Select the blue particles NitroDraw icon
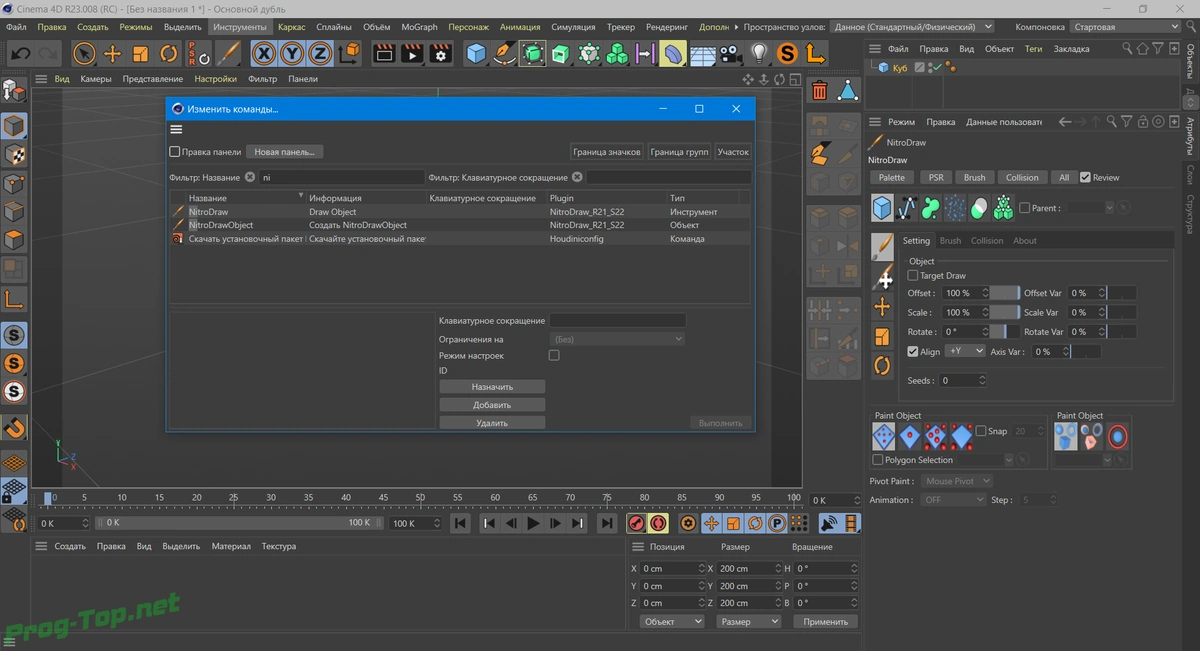 (955, 207)
